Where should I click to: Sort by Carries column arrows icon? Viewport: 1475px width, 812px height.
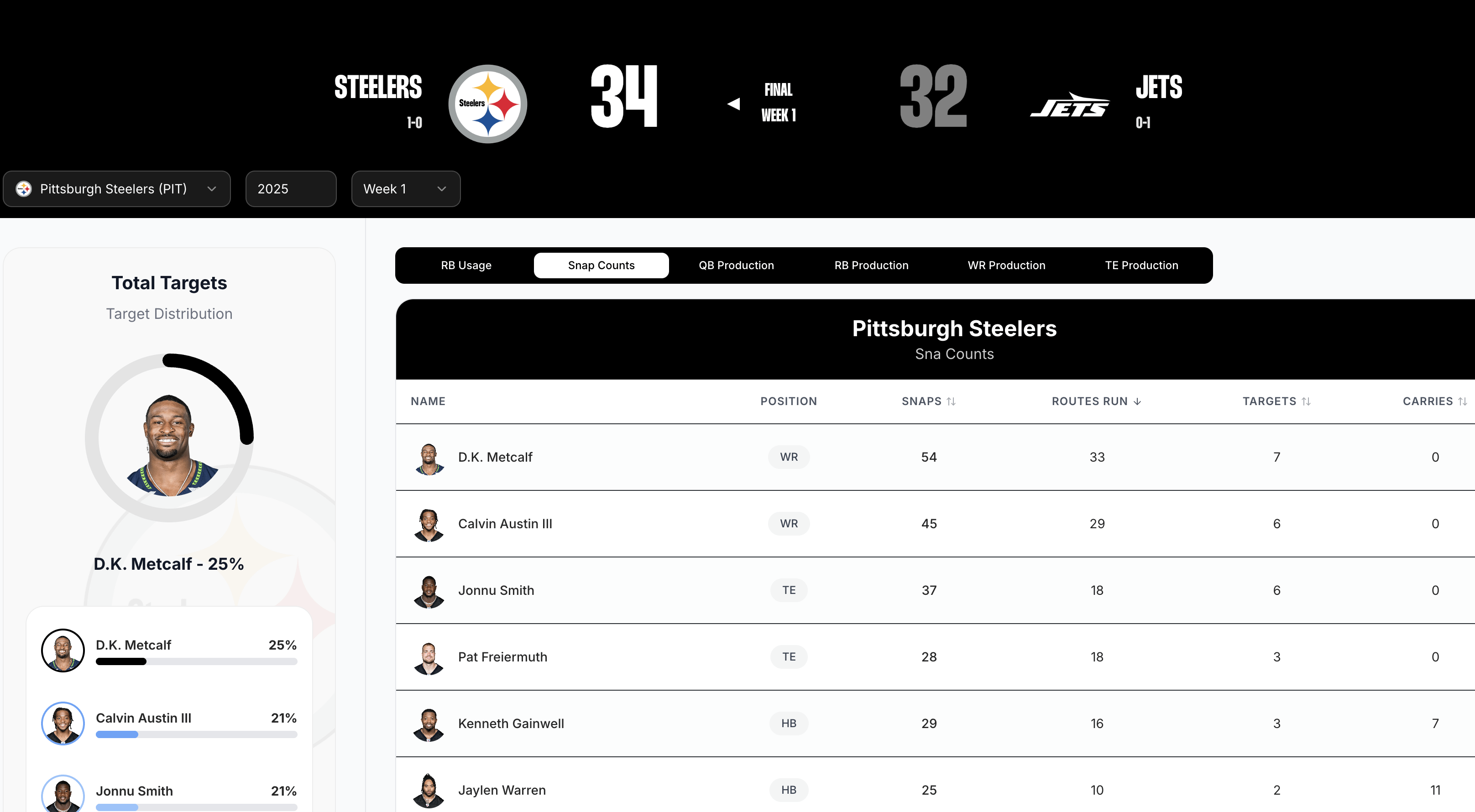click(x=1462, y=401)
